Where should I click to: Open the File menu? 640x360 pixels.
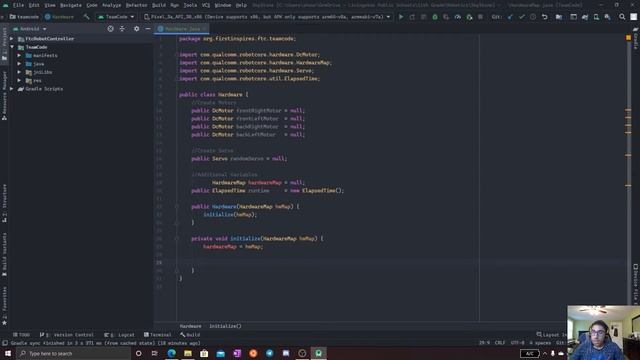pyautogui.click(x=18, y=5)
